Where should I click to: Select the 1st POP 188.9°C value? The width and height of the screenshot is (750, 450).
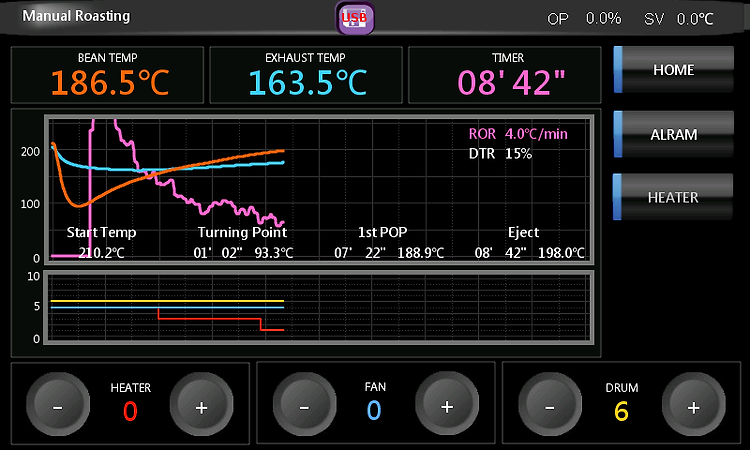point(420,252)
